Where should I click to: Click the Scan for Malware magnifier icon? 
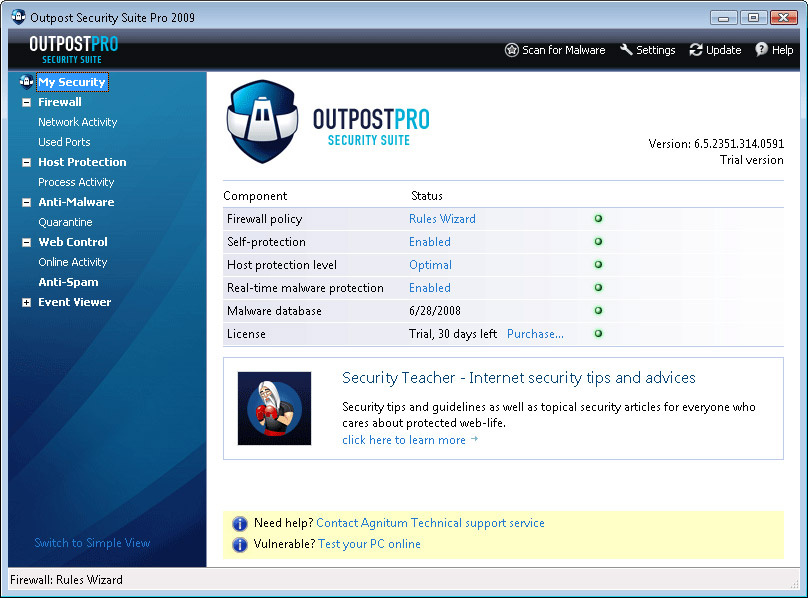tap(511, 50)
